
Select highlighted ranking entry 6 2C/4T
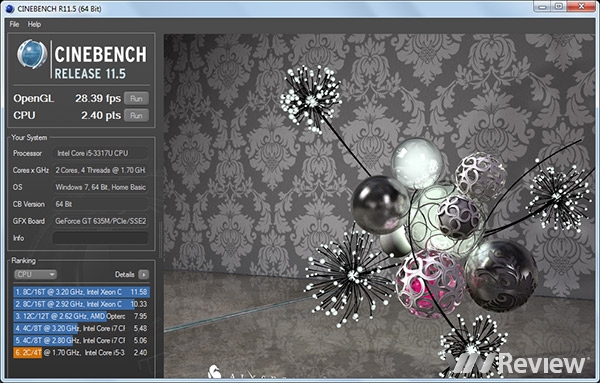point(81,352)
